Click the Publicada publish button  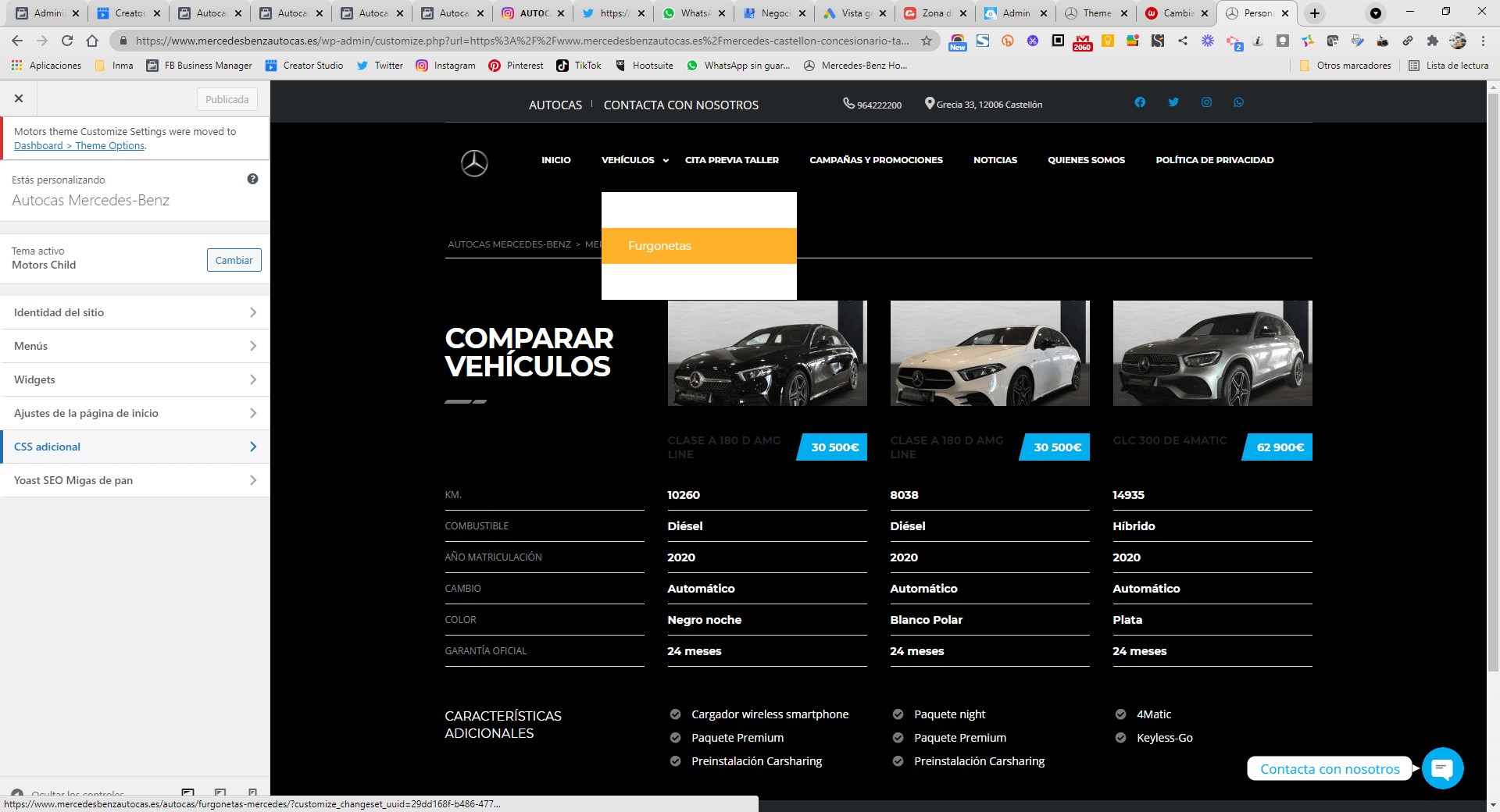(227, 99)
